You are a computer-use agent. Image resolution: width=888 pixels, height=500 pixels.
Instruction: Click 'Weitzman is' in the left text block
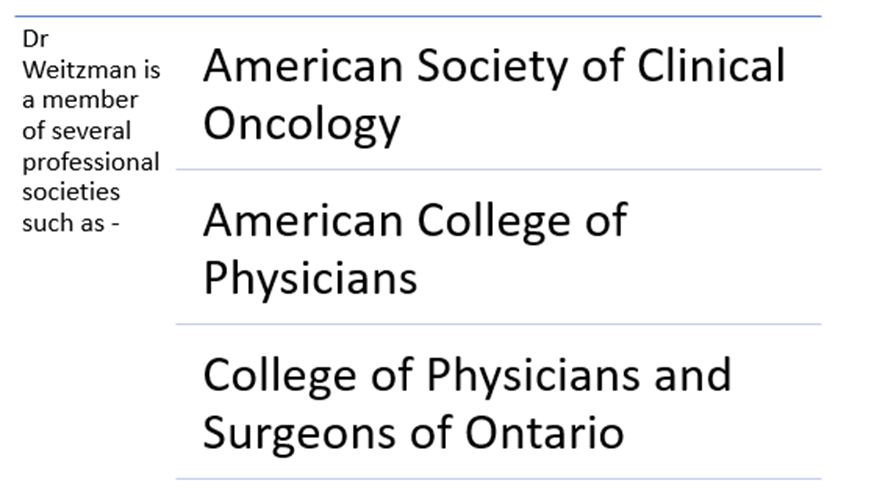pos(91,70)
